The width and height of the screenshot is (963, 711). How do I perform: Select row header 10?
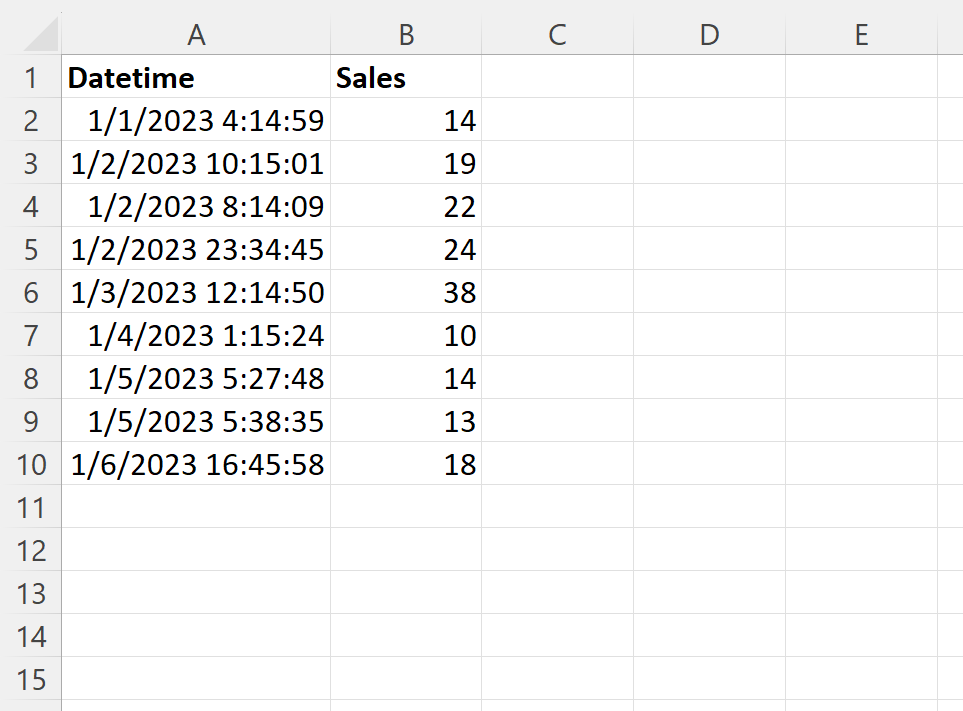[x=32, y=464]
